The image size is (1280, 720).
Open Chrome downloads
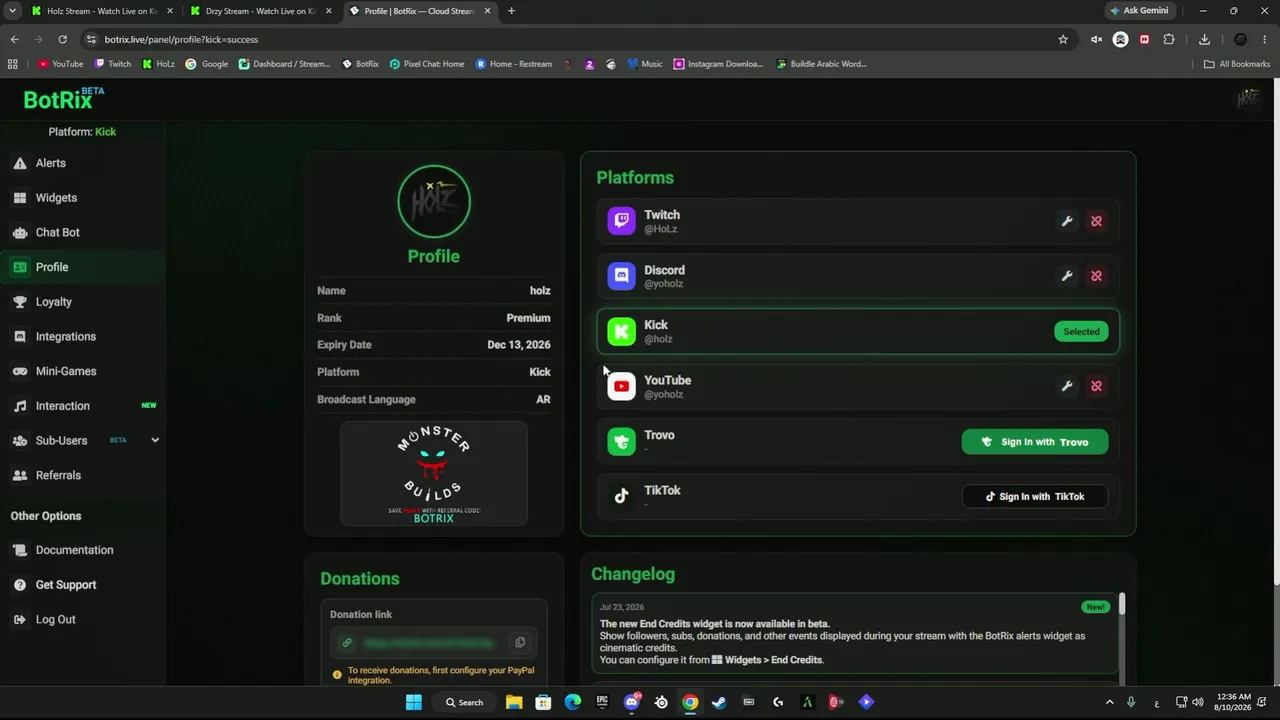click(x=1204, y=39)
